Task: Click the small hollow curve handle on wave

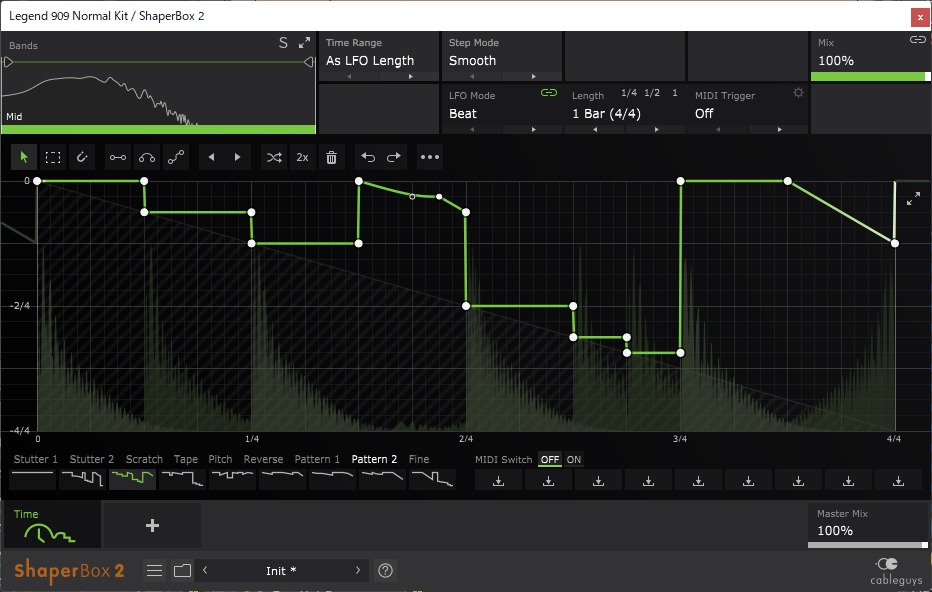Action: tap(412, 196)
